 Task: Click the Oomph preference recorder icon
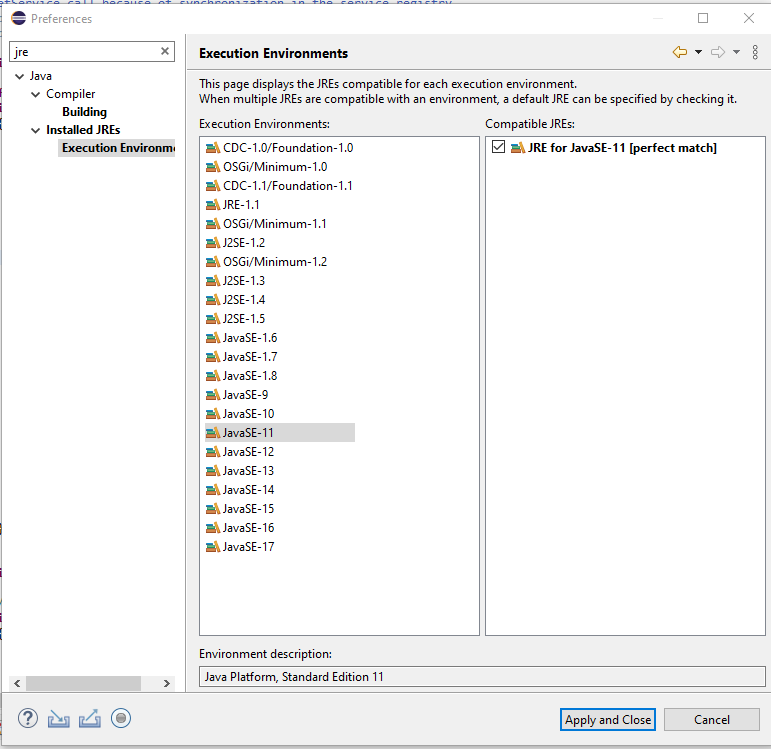pos(121,719)
